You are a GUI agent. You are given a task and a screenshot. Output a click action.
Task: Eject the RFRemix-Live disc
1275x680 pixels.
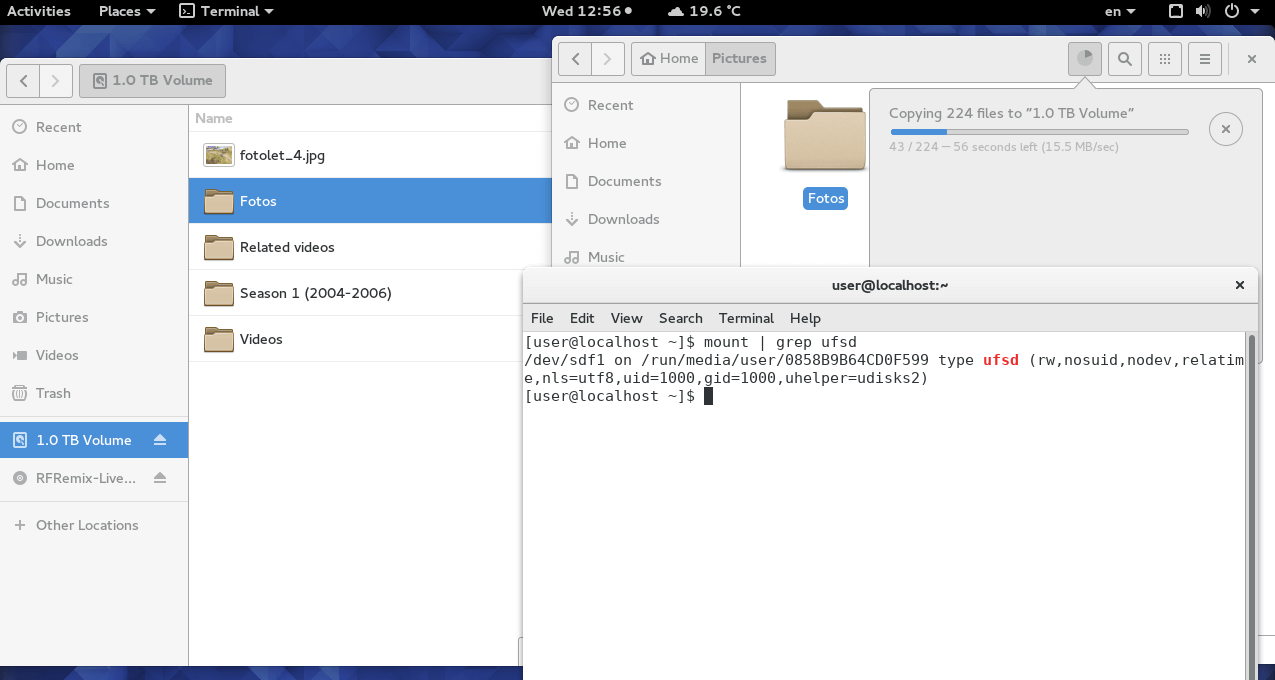click(160, 478)
